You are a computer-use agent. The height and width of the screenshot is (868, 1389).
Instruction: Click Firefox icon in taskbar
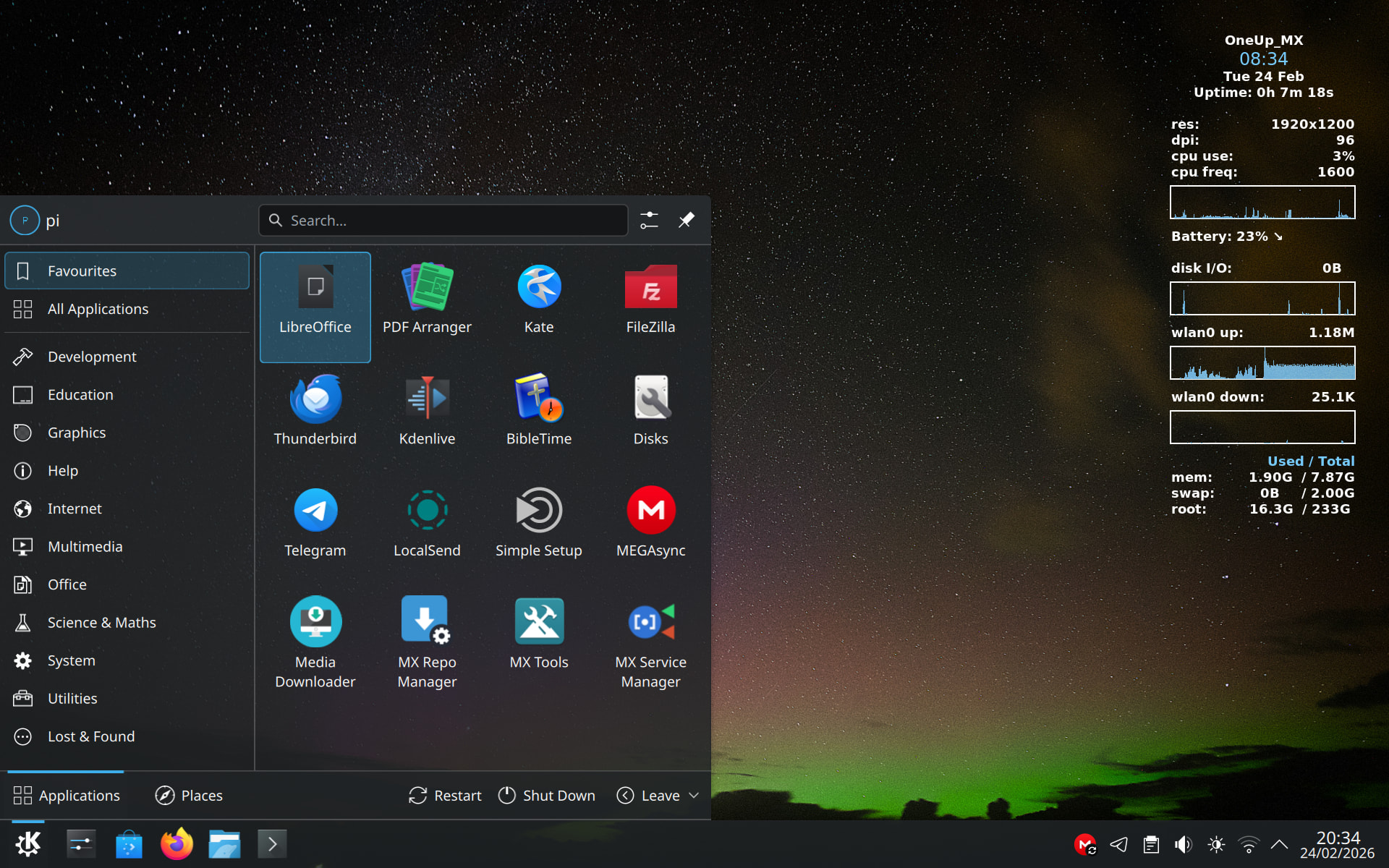pyautogui.click(x=177, y=844)
